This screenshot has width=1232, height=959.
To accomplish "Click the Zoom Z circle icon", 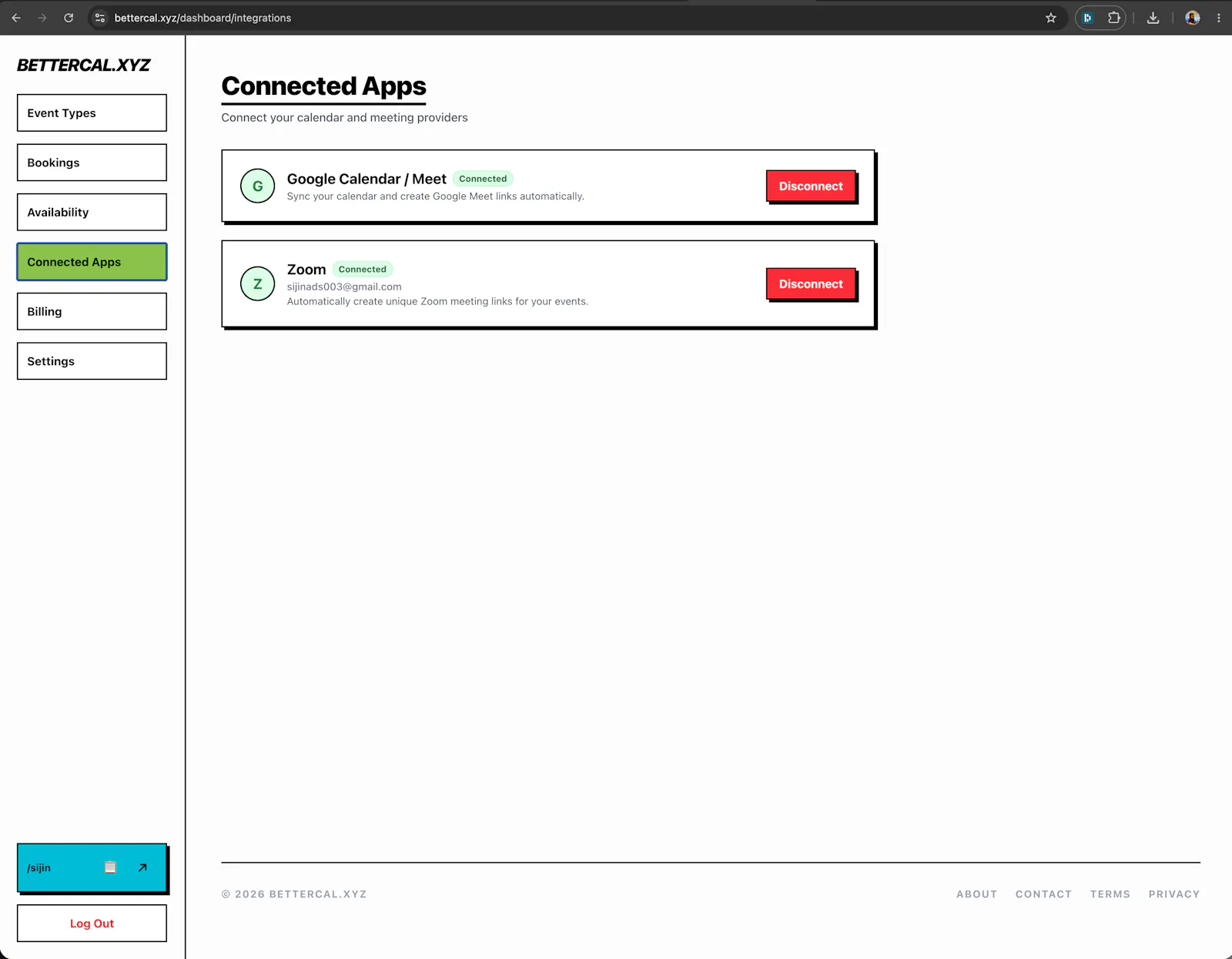I will [x=257, y=284].
